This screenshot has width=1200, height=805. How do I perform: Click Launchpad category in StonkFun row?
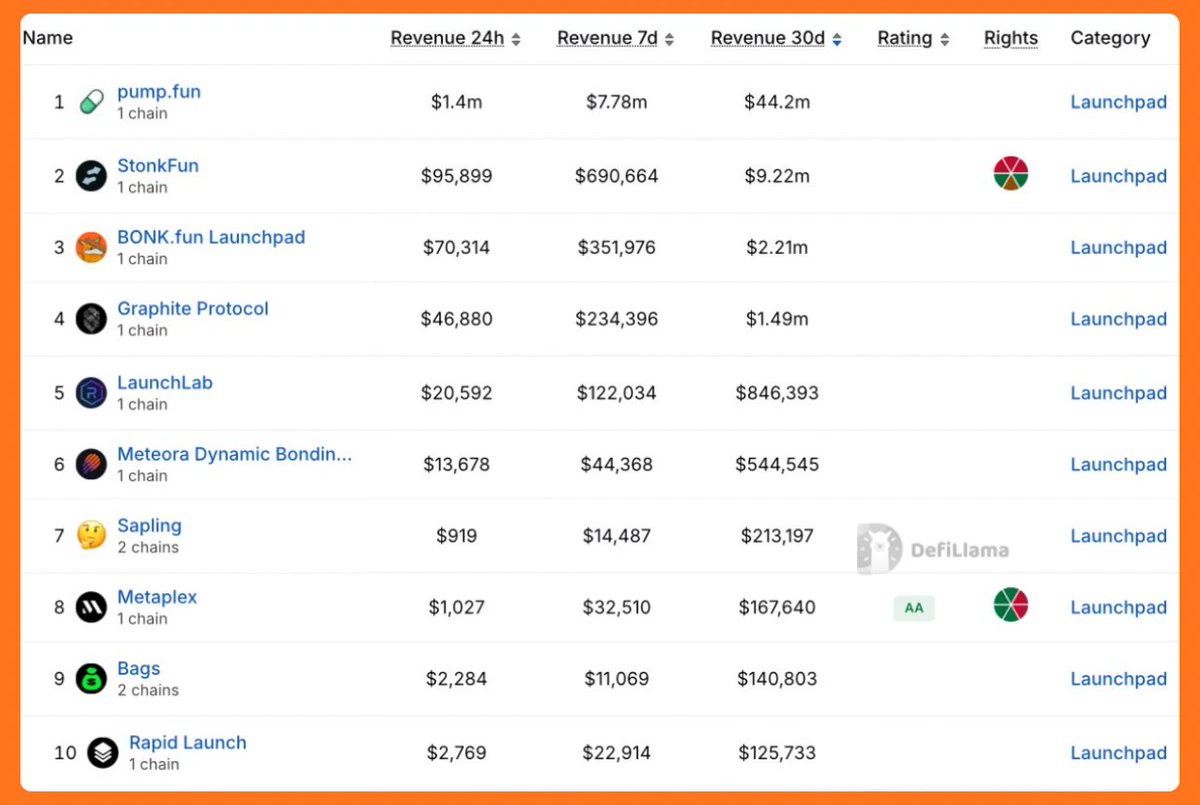pyautogui.click(x=1119, y=176)
